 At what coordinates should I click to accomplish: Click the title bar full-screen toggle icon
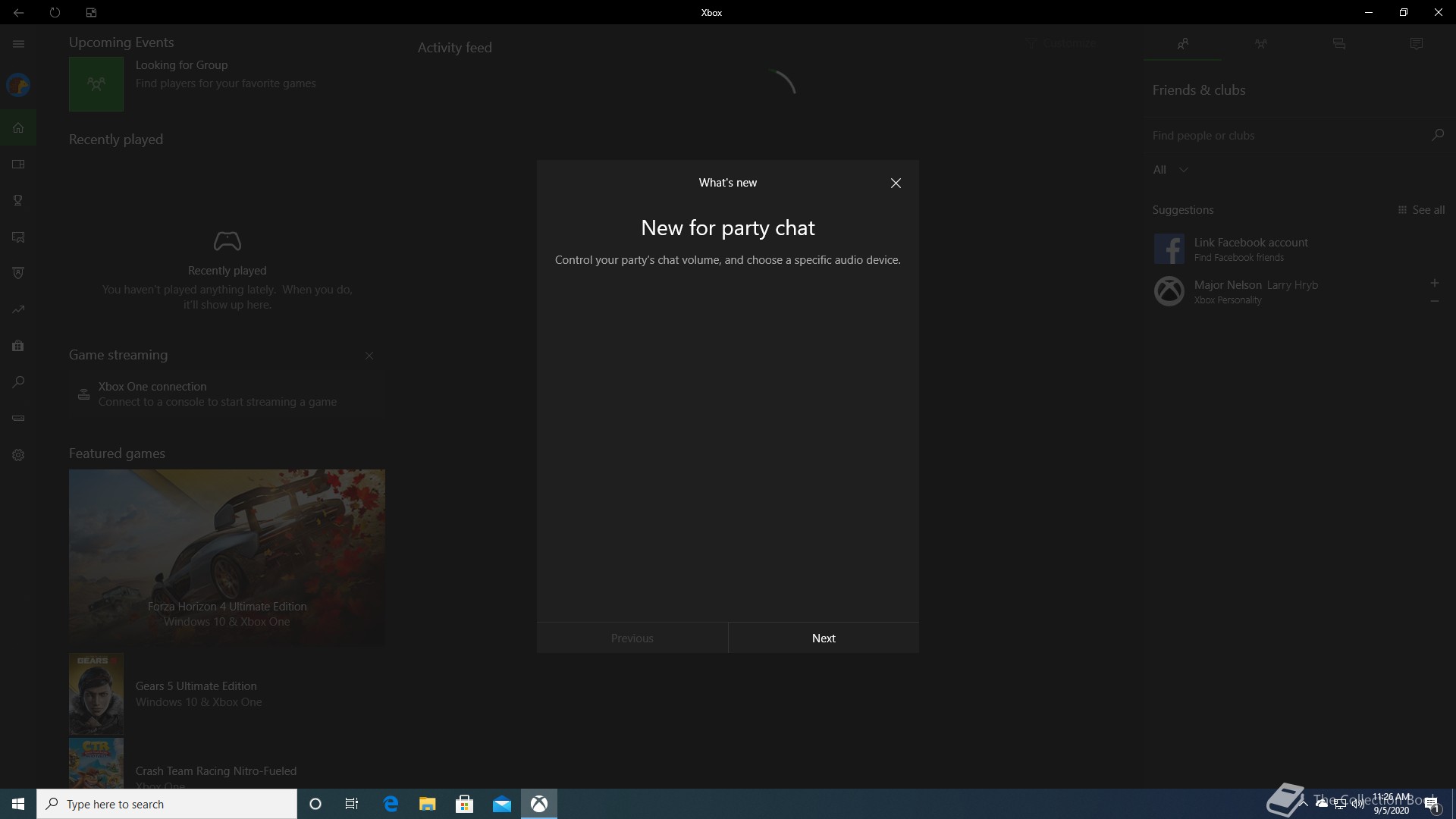click(91, 12)
